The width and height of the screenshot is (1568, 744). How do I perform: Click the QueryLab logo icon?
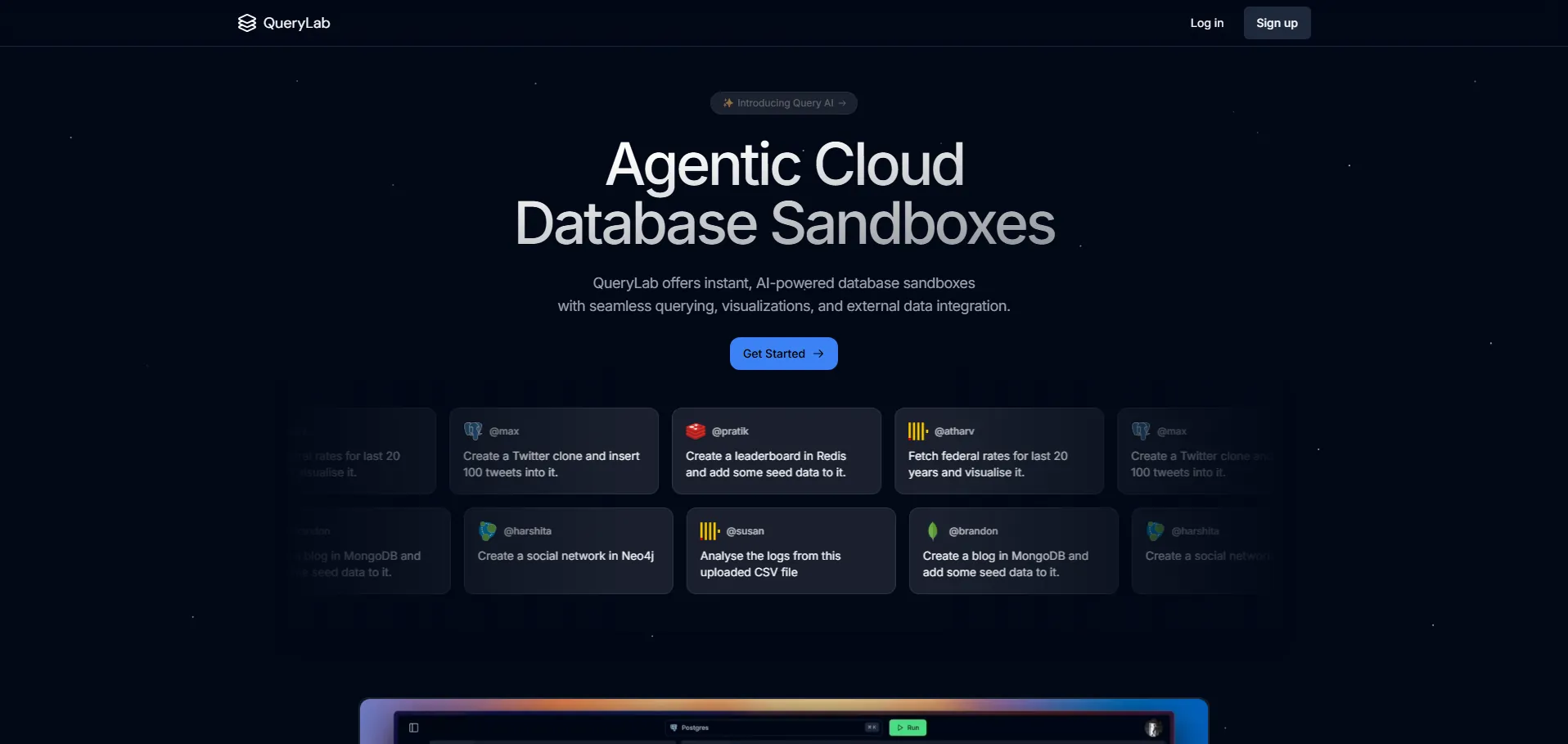click(x=246, y=23)
